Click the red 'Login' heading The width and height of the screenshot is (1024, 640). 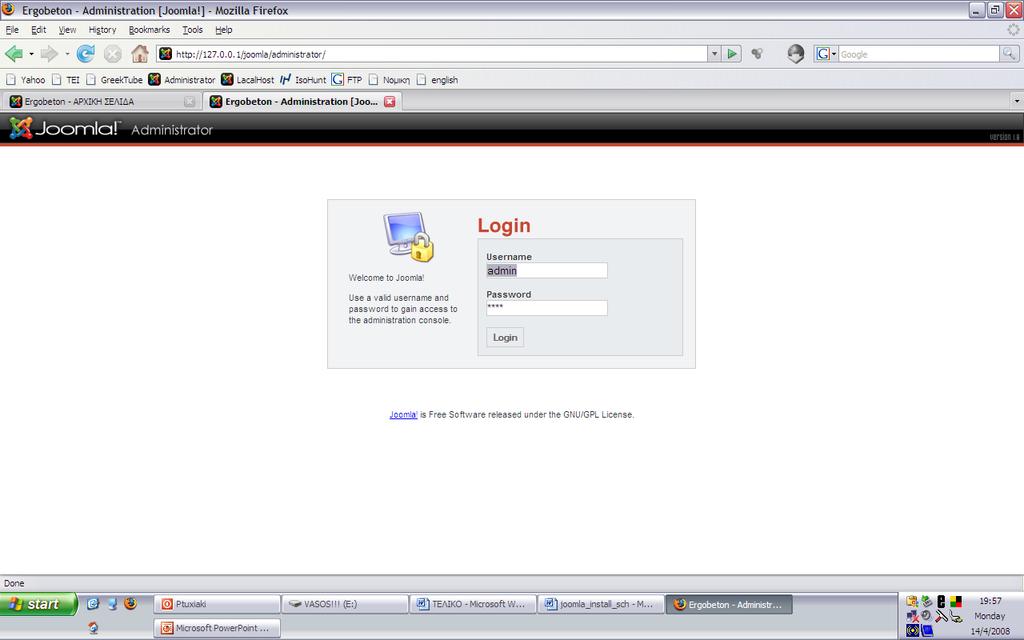pyautogui.click(x=504, y=225)
